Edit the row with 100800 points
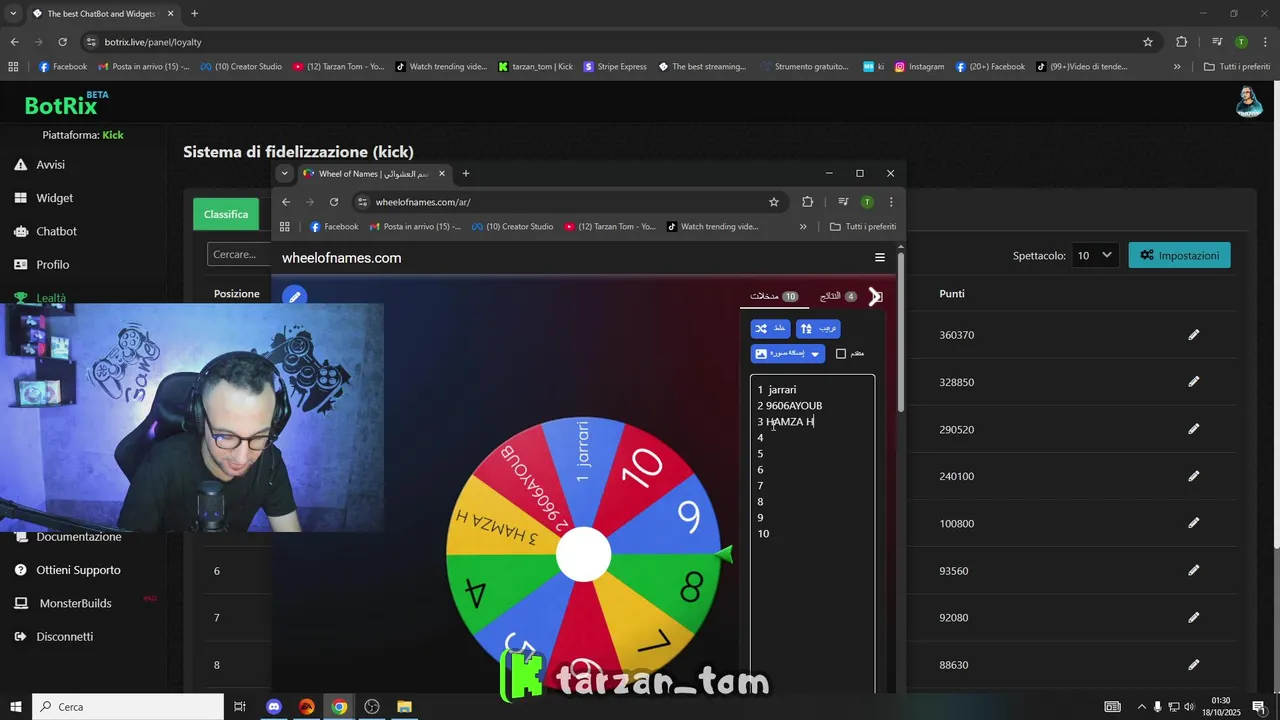 1193,523
